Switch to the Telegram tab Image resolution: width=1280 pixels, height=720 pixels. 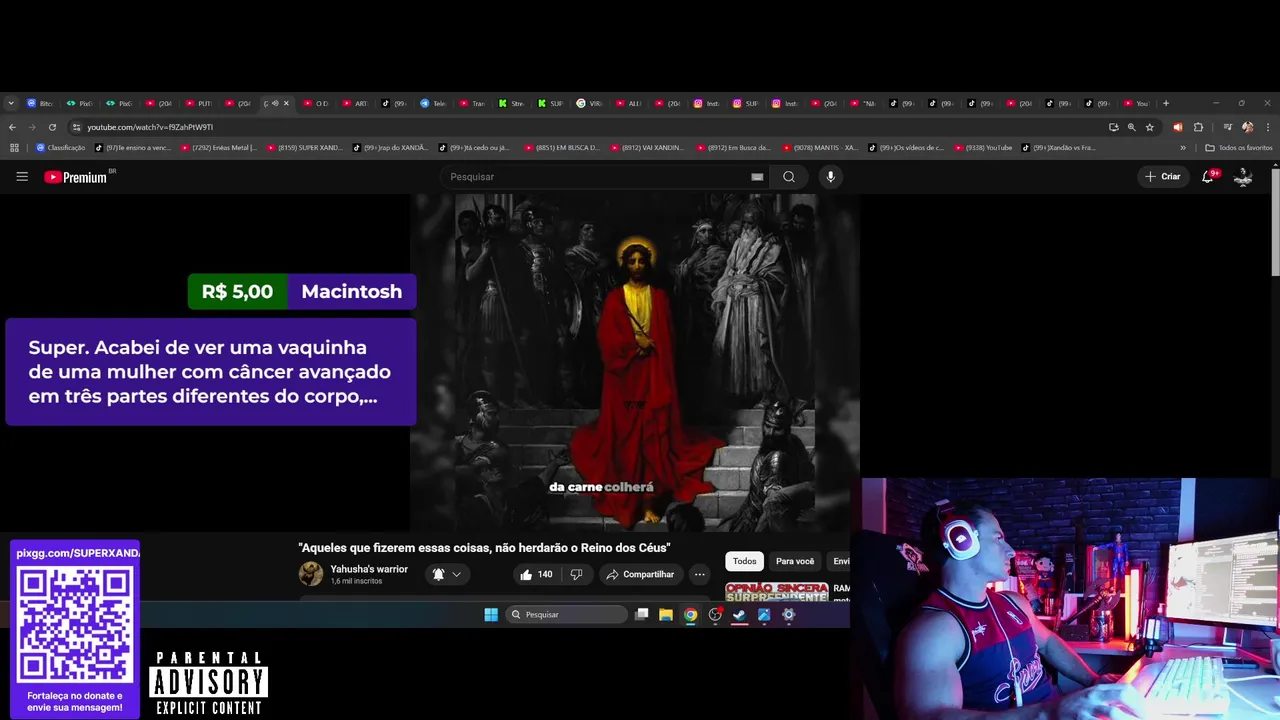click(x=436, y=103)
